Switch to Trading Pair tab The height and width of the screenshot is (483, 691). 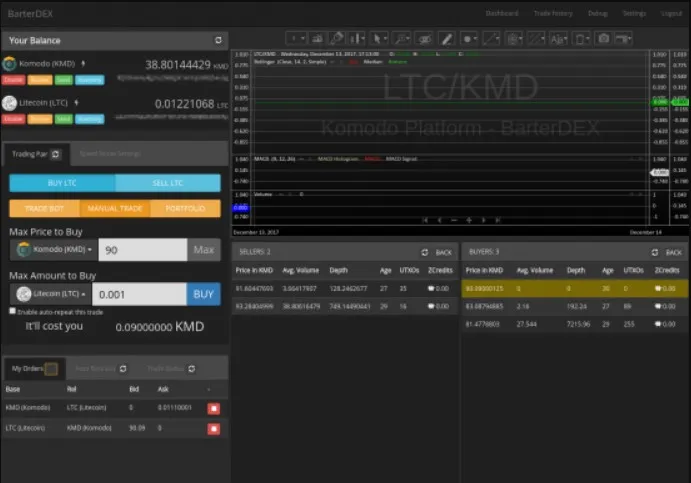36,154
